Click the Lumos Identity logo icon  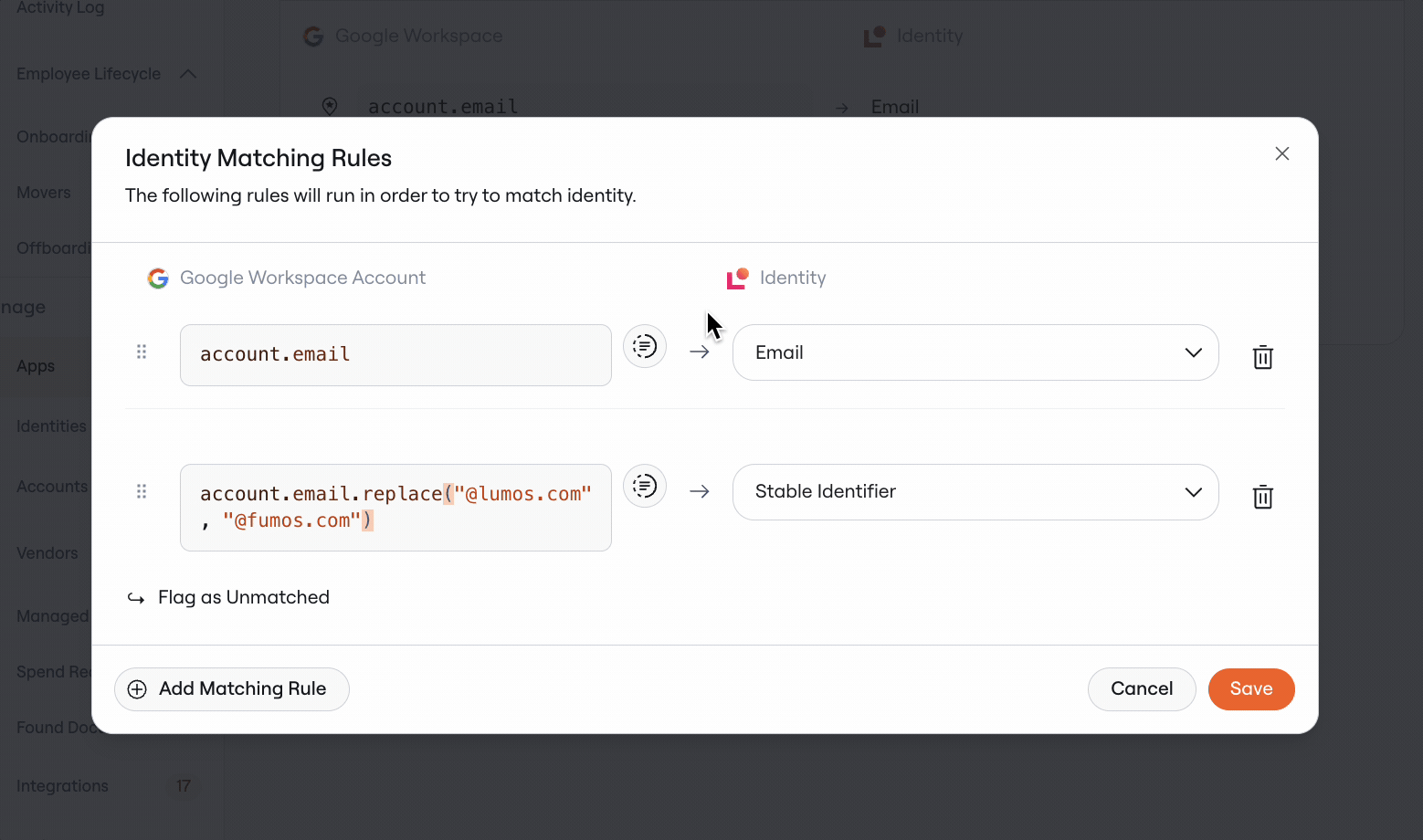pyautogui.click(x=738, y=278)
